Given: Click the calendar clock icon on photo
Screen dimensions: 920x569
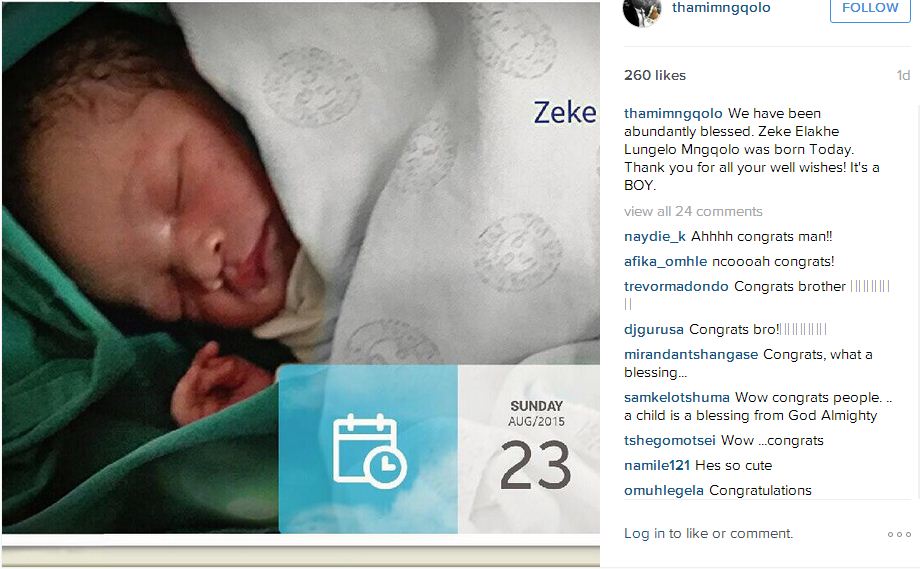Looking at the screenshot, I should 369,451.
